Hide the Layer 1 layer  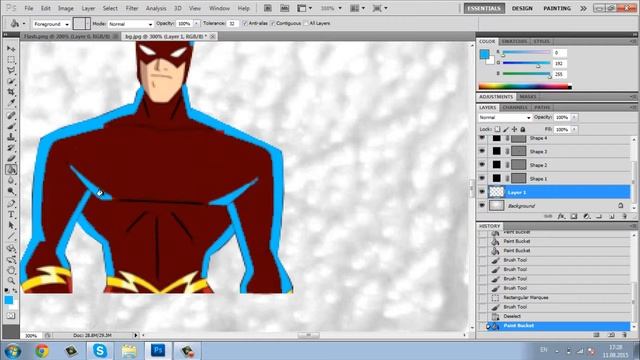pos(482,192)
